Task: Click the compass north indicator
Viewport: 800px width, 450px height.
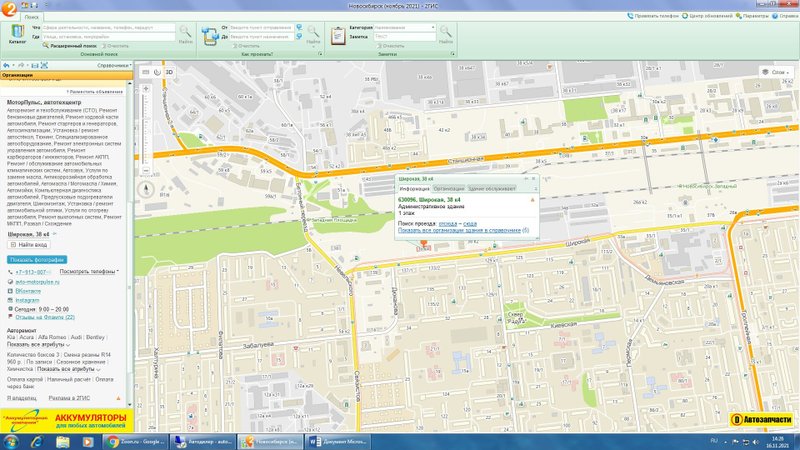Action: (146, 189)
